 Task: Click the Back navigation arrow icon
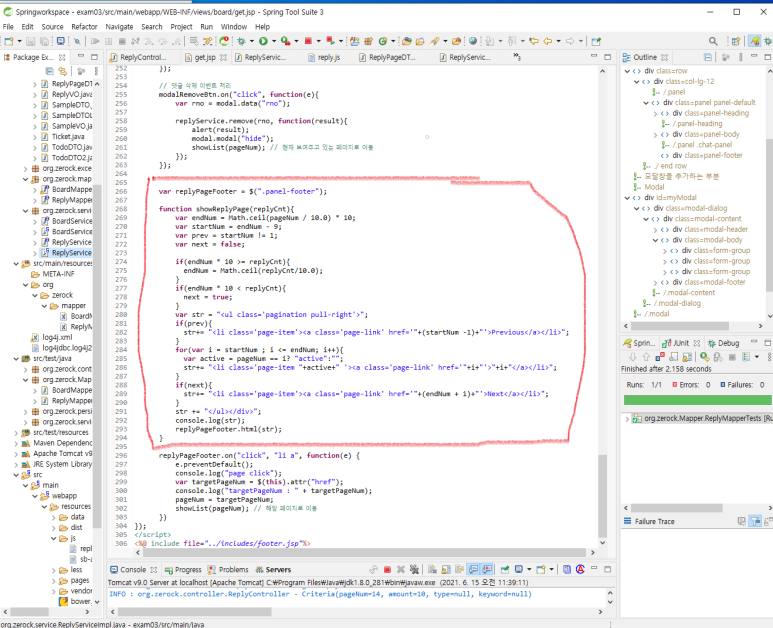tap(547, 41)
